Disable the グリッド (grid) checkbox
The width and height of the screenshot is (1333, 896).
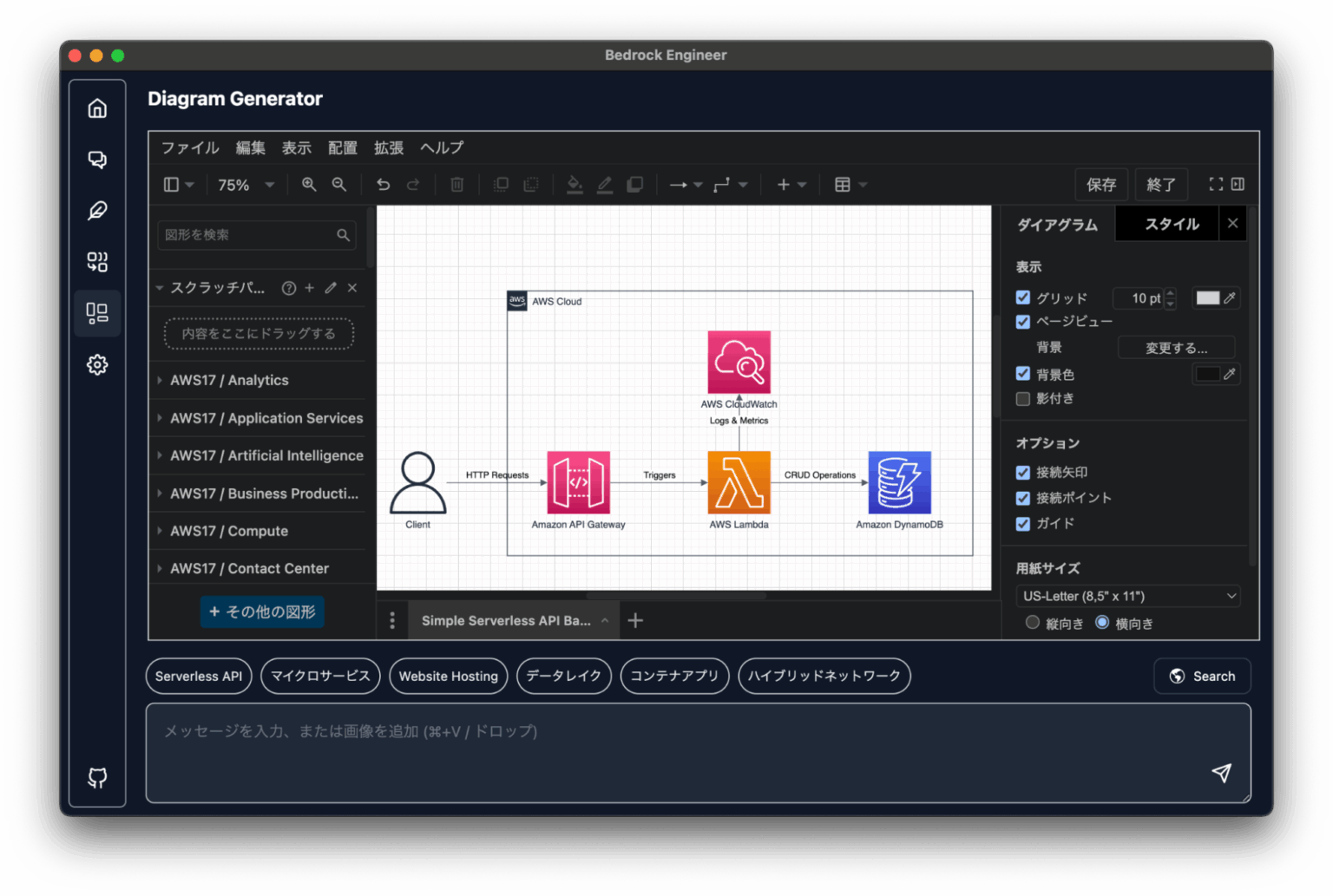coord(1022,298)
